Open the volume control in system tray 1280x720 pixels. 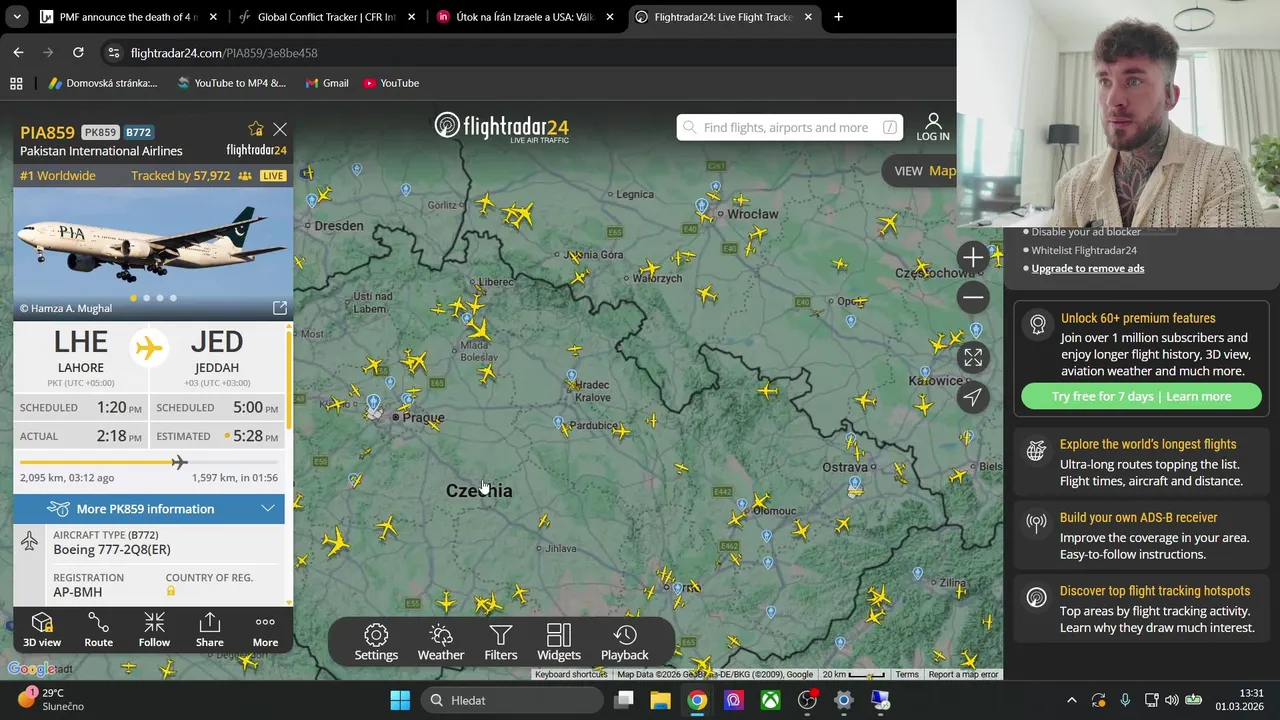pos(1171,700)
